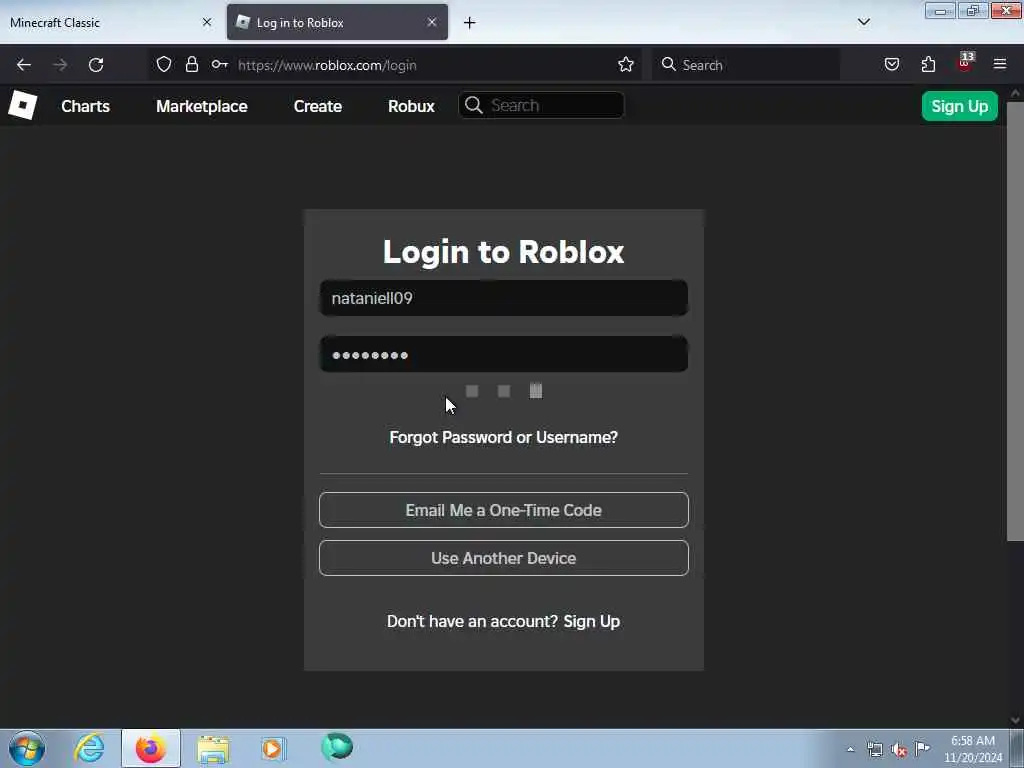The height and width of the screenshot is (768, 1024).
Task: Open the Extensions puzzle icon
Action: [x=928, y=64]
